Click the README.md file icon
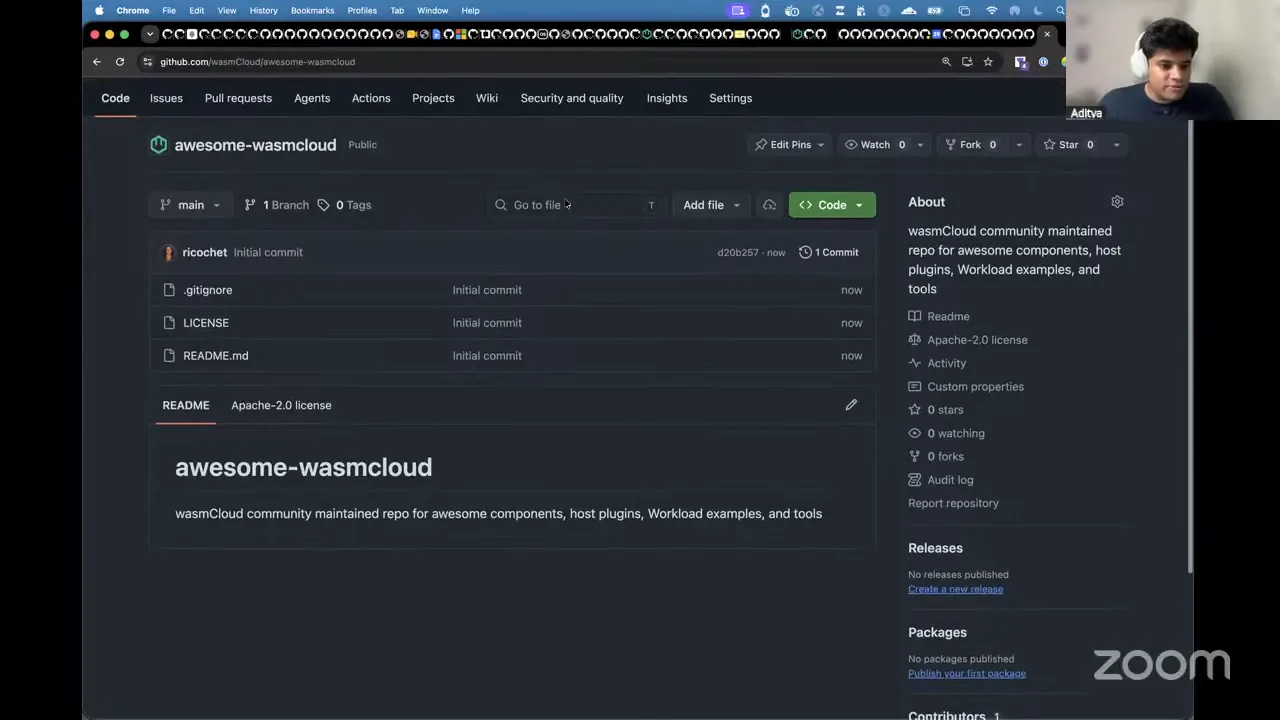The width and height of the screenshot is (1280, 720). click(x=169, y=356)
